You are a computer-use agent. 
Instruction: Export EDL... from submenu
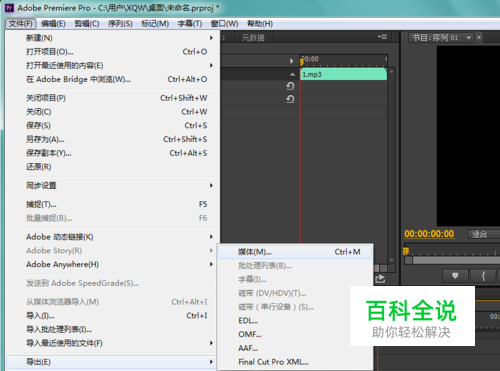point(295,321)
